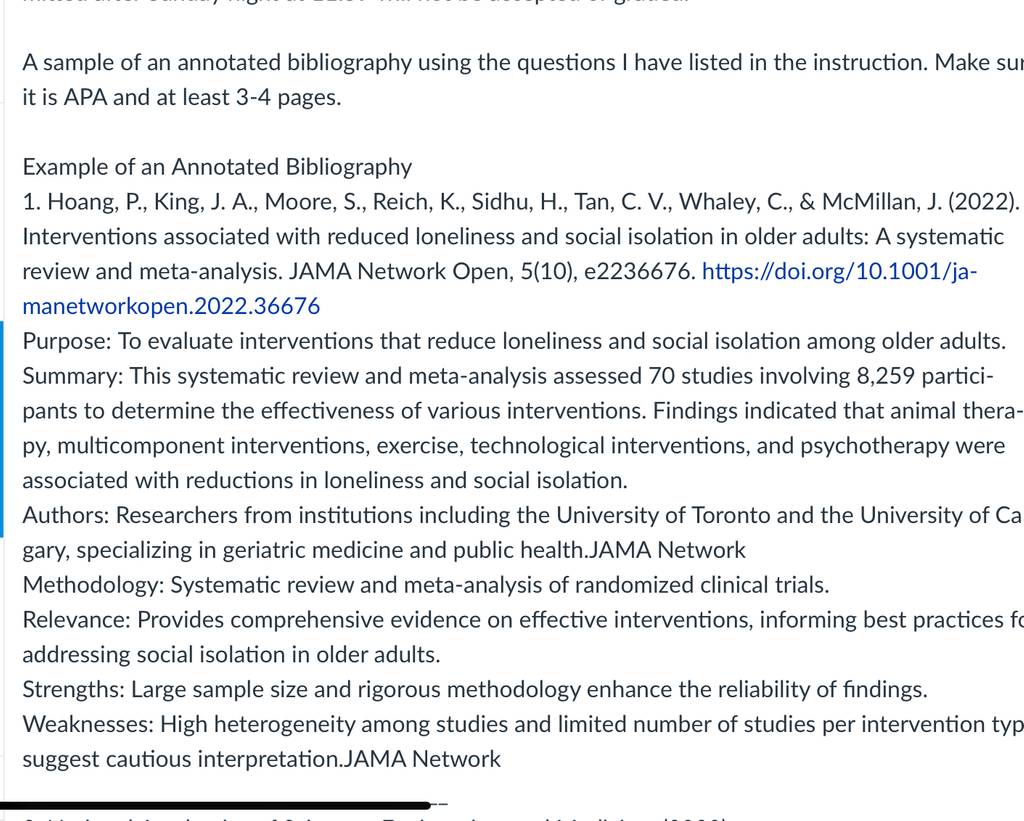Click the blue vertical bar on left edge
The width and height of the screenshot is (1024, 821).
tap(2, 429)
